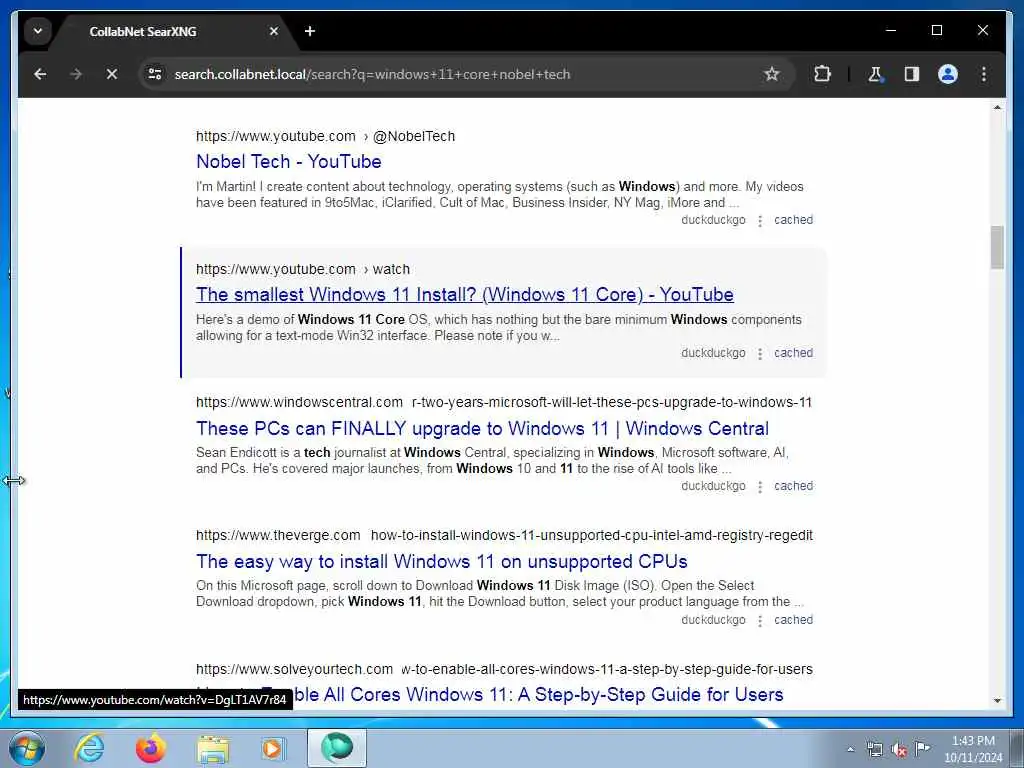
Task: Open The easy way to install Windows 11 result
Action: [441, 562]
